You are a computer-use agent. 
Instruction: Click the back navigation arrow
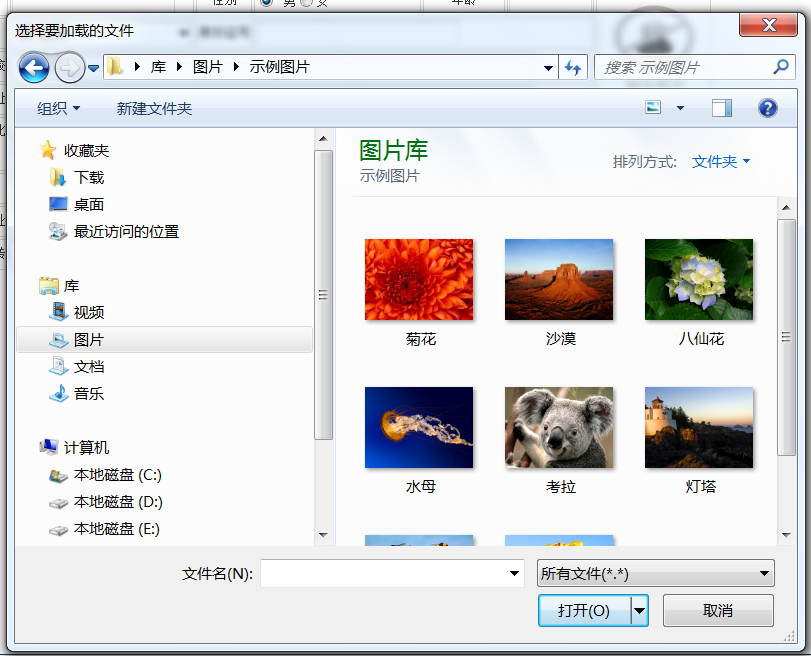click(33, 67)
